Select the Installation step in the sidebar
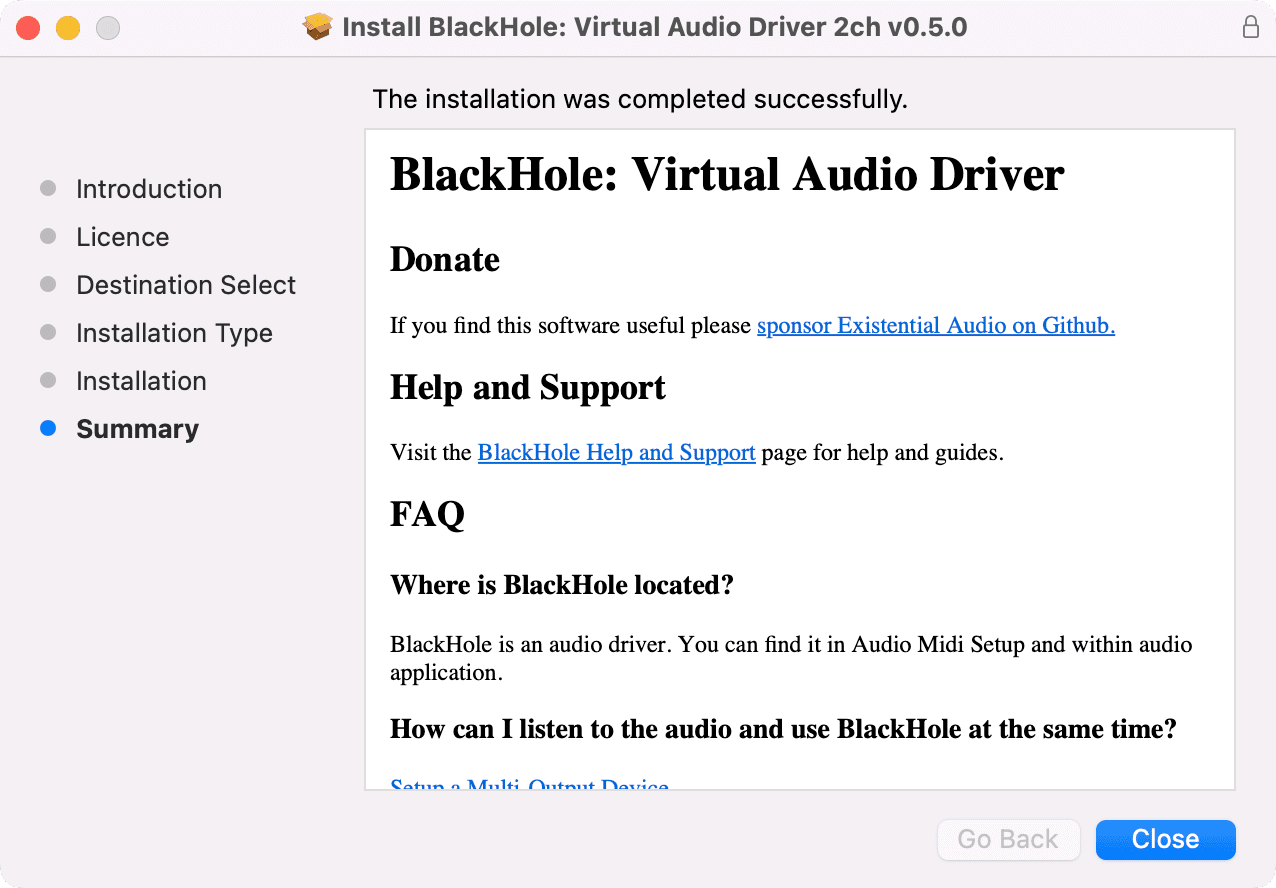This screenshot has width=1276, height=888. coord(141,381)
